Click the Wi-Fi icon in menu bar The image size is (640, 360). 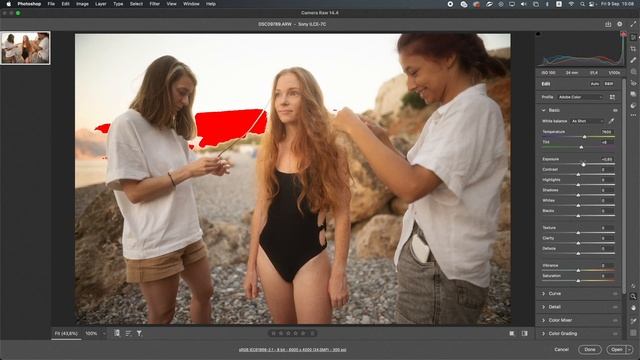click(571, 4)
